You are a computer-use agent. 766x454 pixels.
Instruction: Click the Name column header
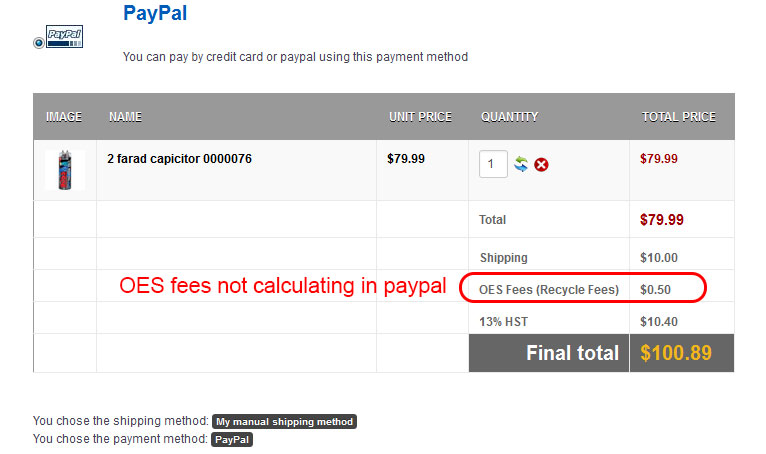point(125,117)
